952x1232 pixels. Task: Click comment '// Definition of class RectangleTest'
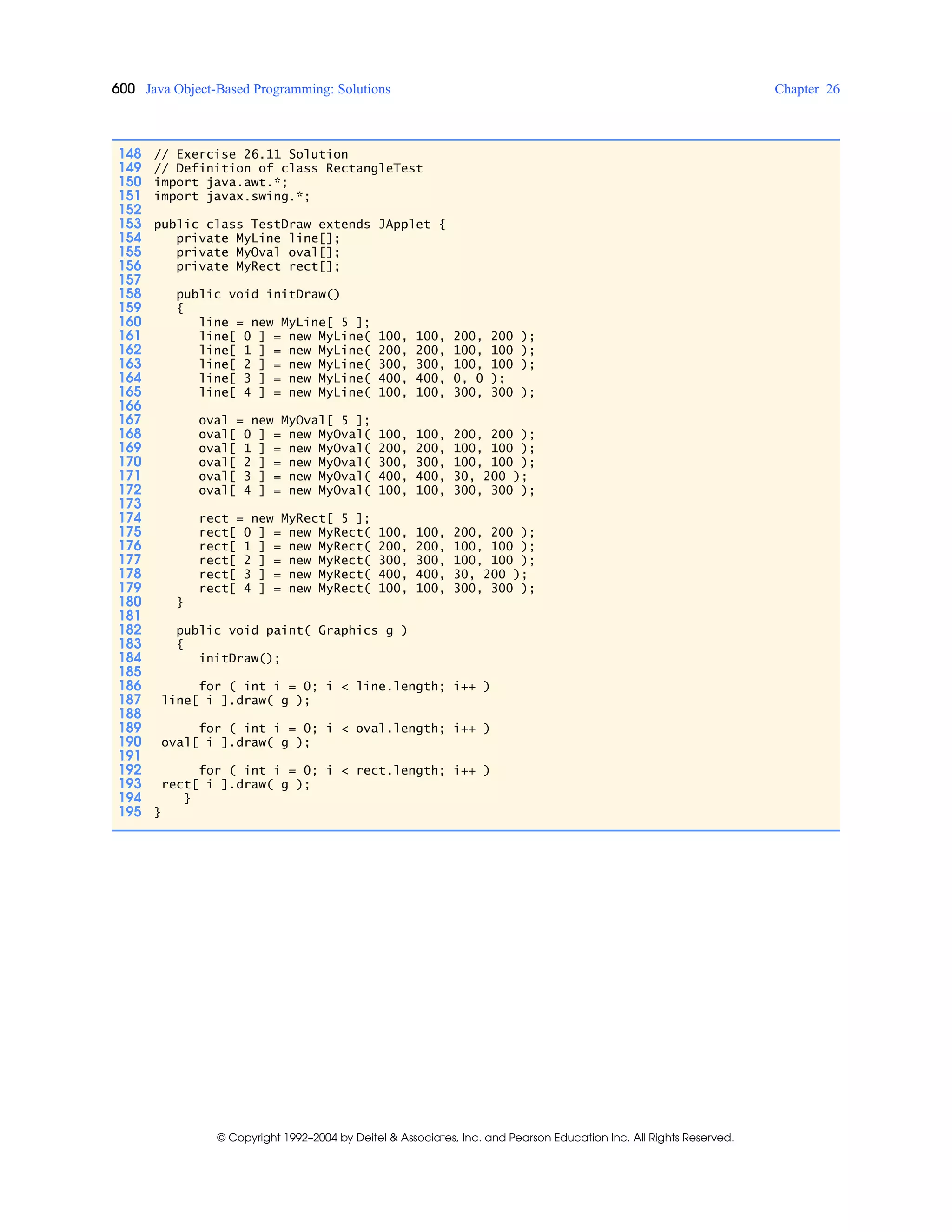(288, 169)
